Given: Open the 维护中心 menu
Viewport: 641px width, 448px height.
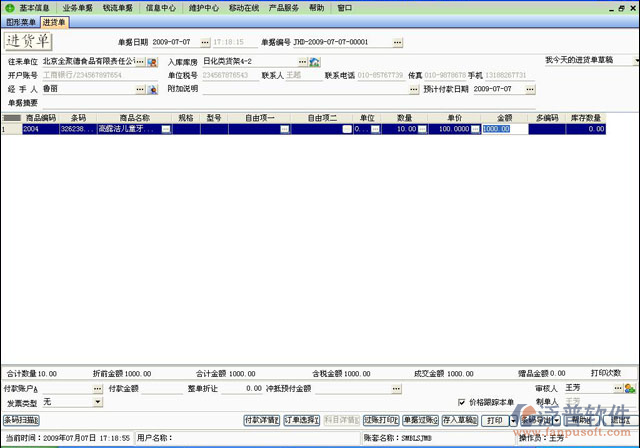Looking at the screenshot, I should (203, 7).
